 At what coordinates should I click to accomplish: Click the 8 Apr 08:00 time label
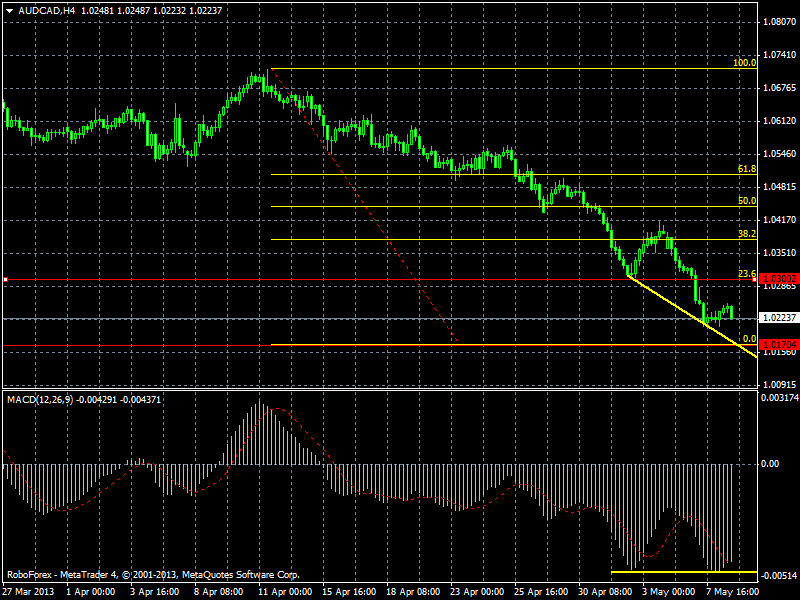218,592
